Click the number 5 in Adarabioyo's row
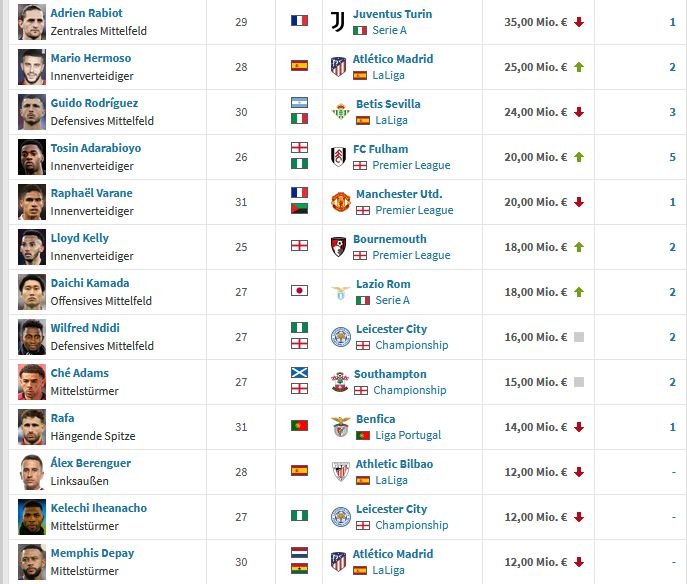 [x=672, y=157]
